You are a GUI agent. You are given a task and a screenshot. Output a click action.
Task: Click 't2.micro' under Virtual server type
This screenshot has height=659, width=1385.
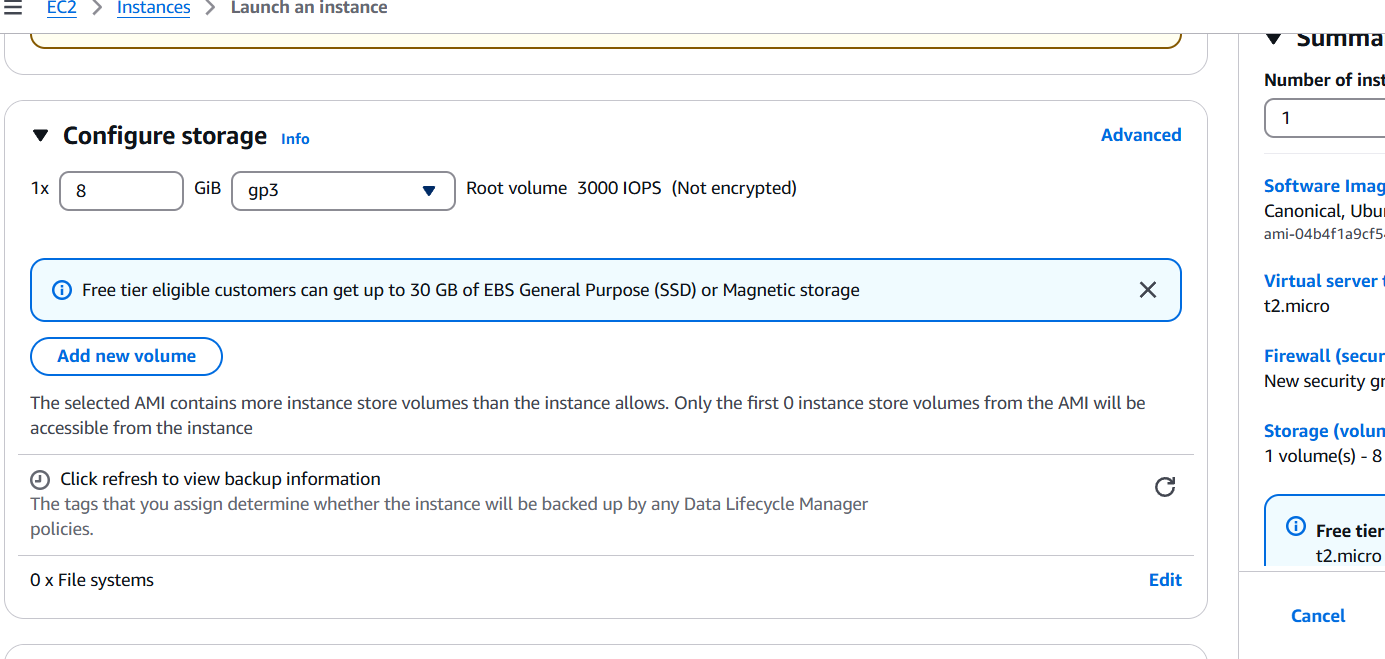[x=1297, y=306]
